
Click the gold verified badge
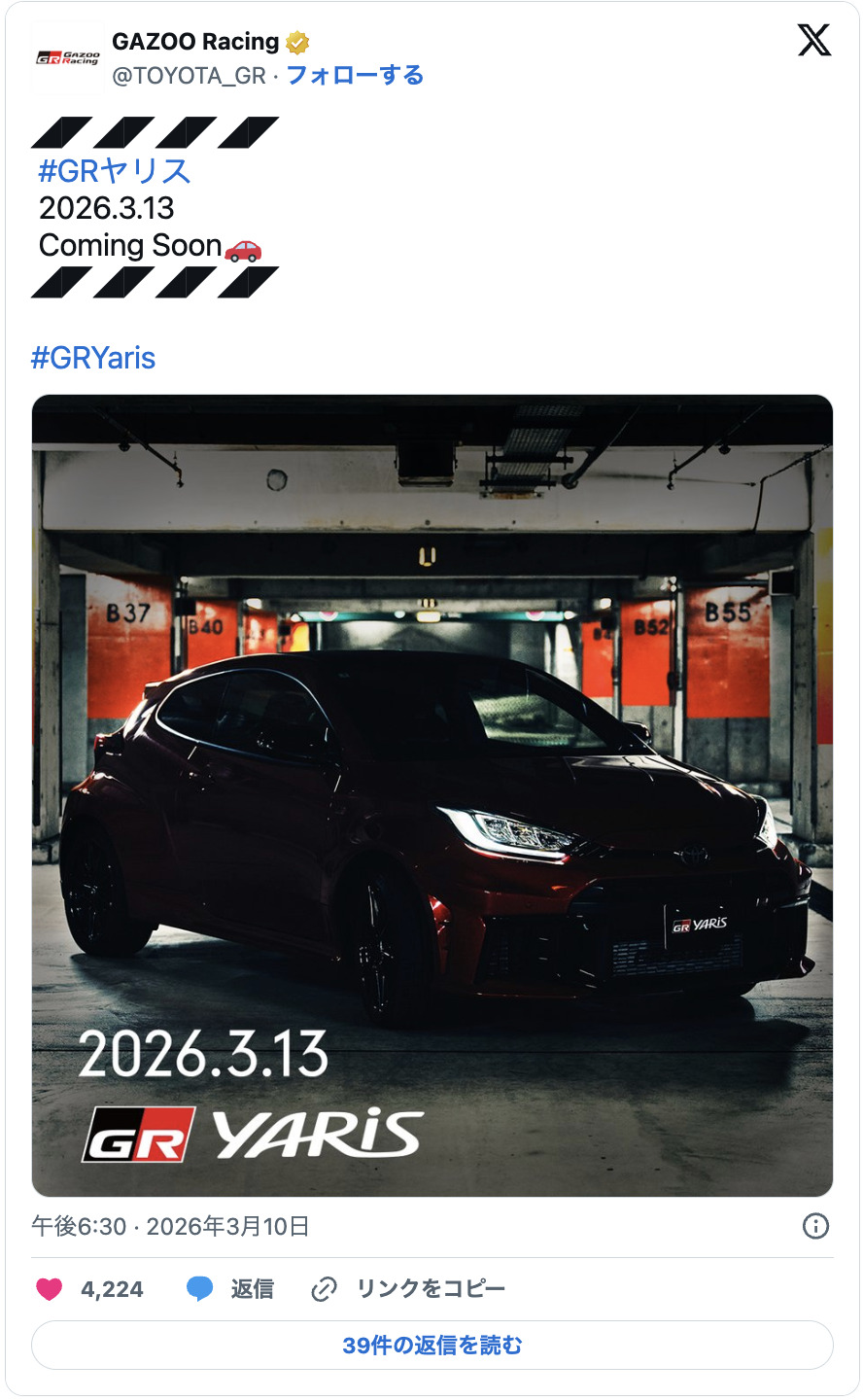297,42
